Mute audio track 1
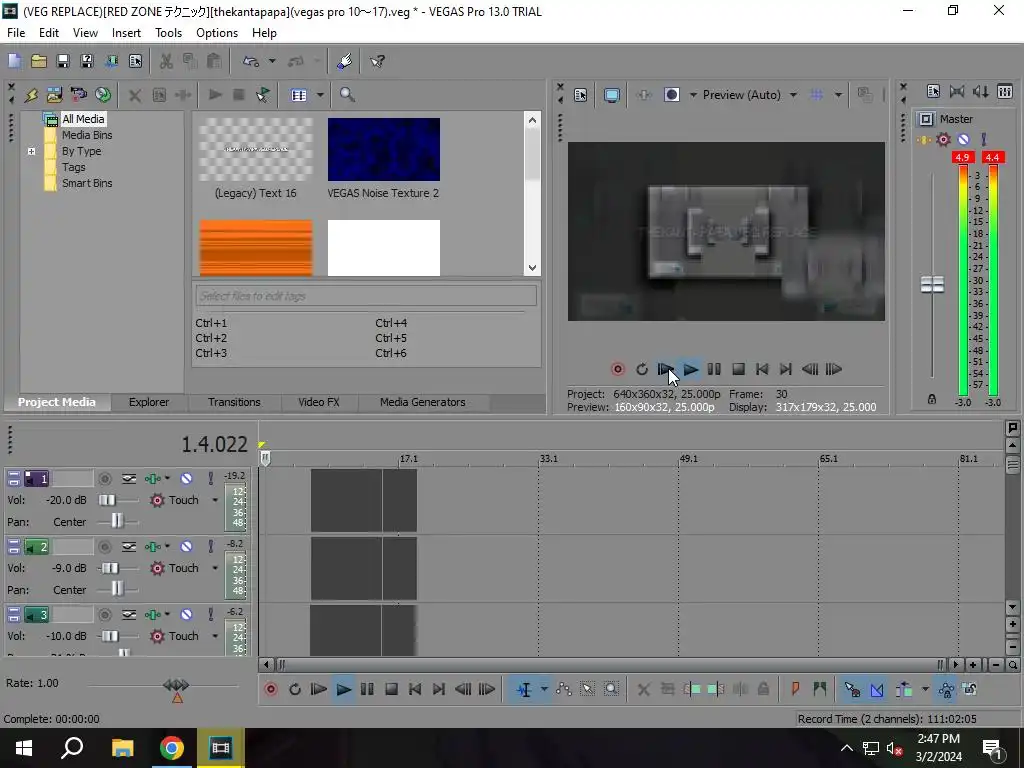Viewport: 1024px width, 768px height. point(186,479)
